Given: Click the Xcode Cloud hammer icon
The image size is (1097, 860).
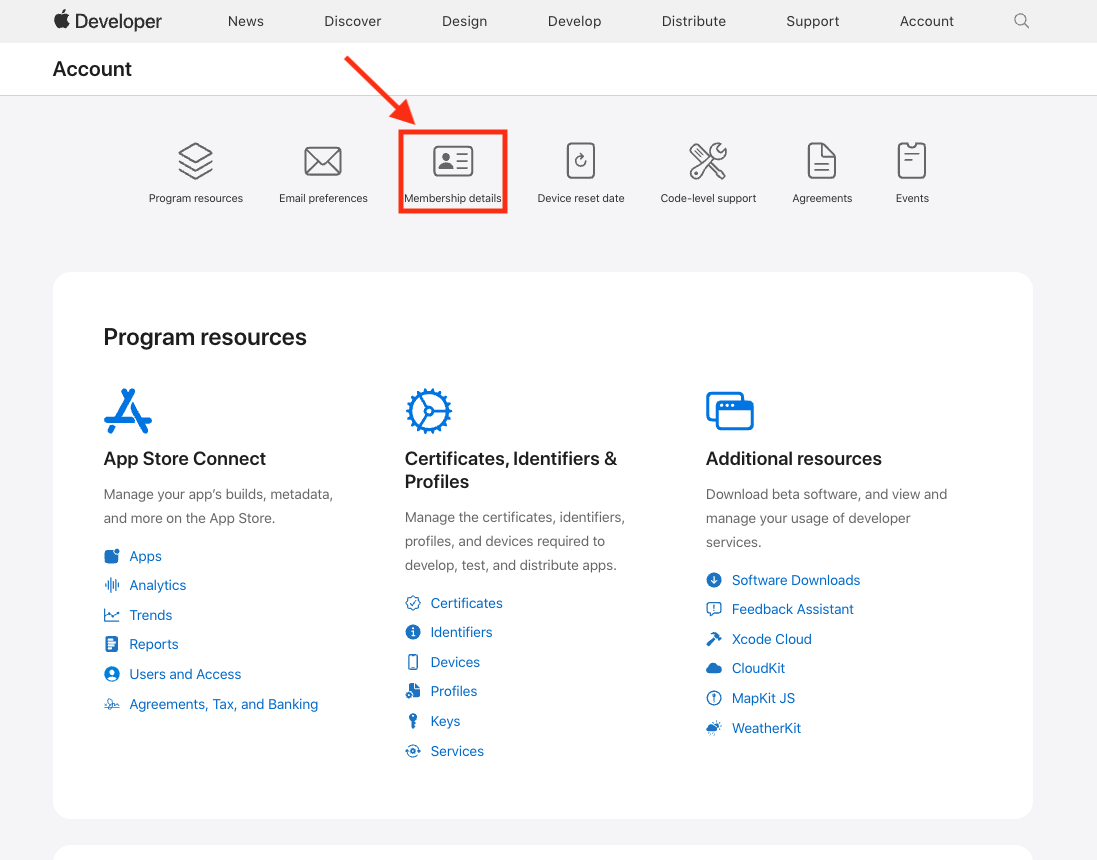Looking at the screenshot, I should pos(714,639).
